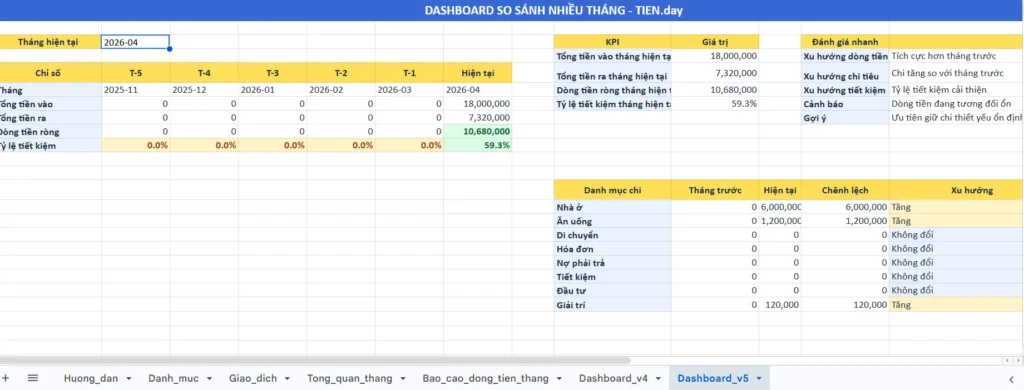1024x390 pixels.
Task: Select the 'Danh mục chi' header cell
Action: coord(612,190)
